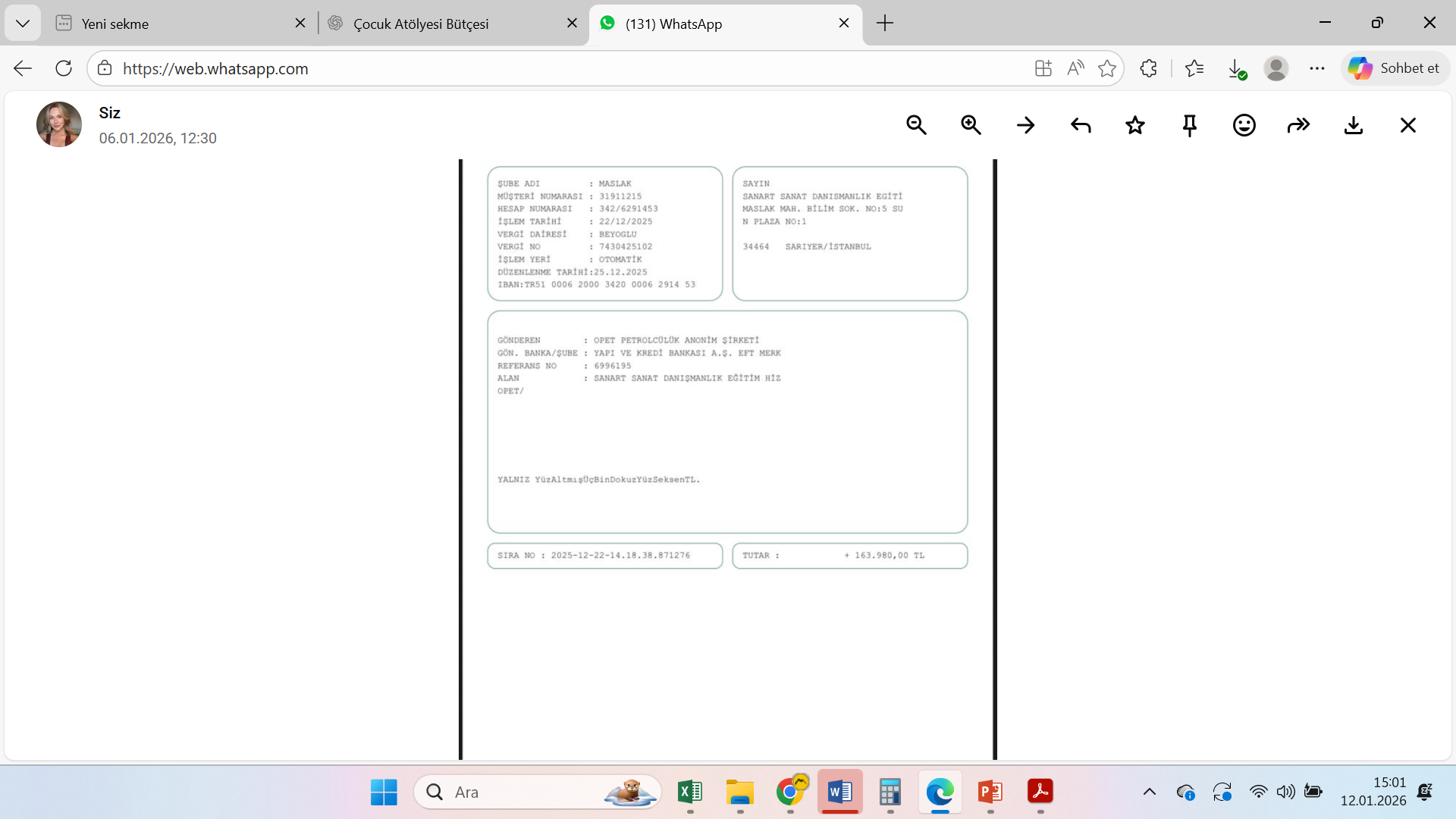This screenshot has height=819, width=1456.
Task: Click sender name Siz
Action: click(x=110, y=113)
